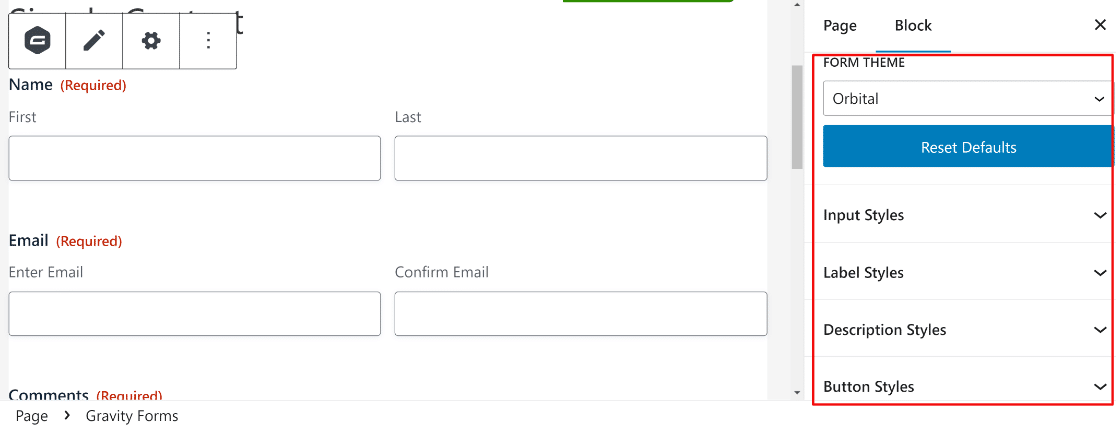
Task: Open the Form Theme Orbital dropdown
Action: point(967,99)
